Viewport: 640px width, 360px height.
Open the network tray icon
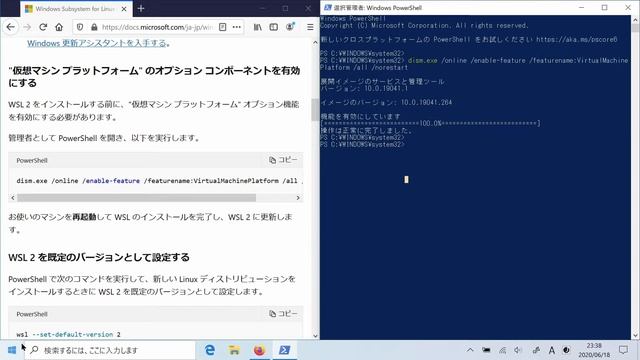click(x=502, y=350)
